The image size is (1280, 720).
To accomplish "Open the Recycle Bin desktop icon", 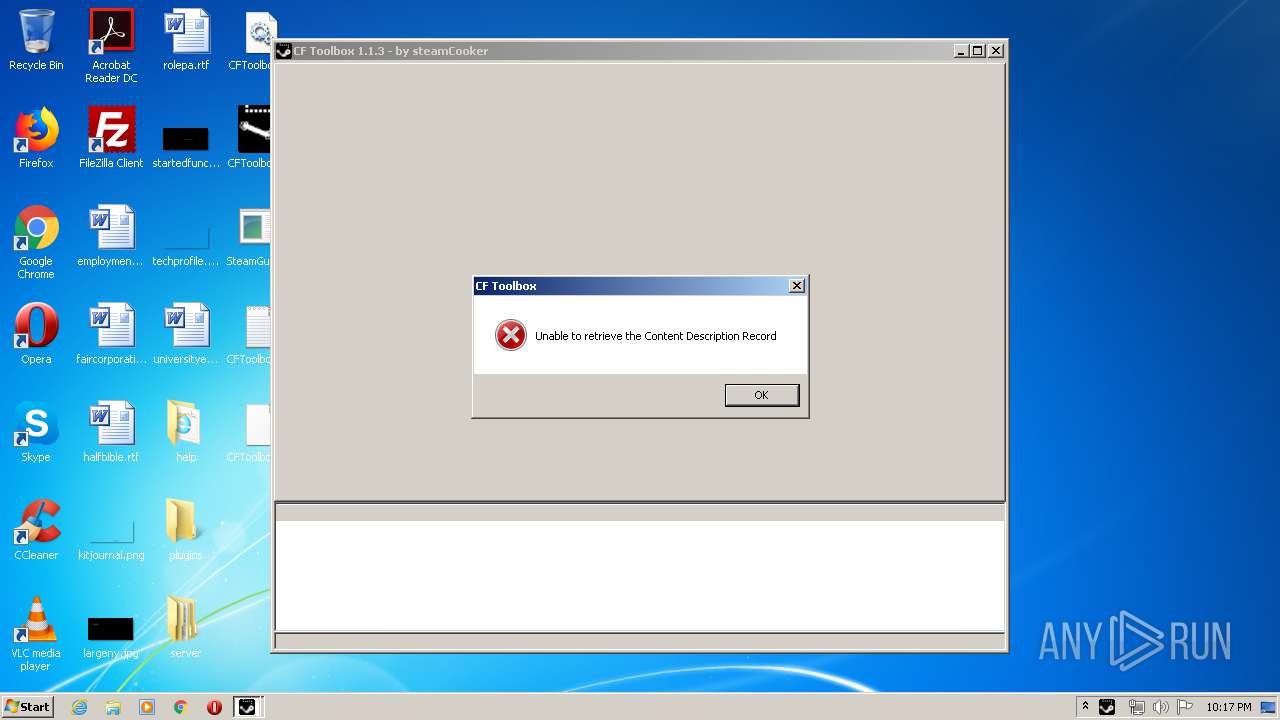I will tap(36, 41).
